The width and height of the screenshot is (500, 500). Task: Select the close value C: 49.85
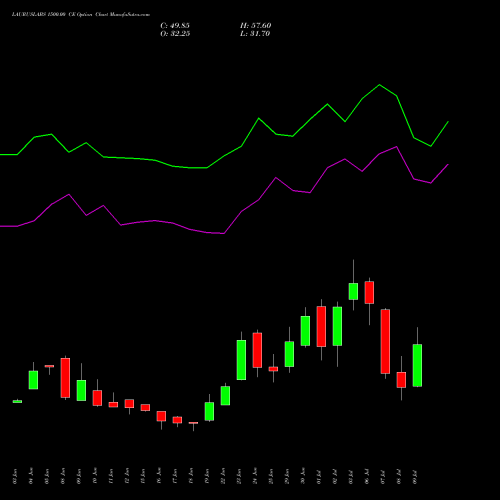(x=175, y=26)
